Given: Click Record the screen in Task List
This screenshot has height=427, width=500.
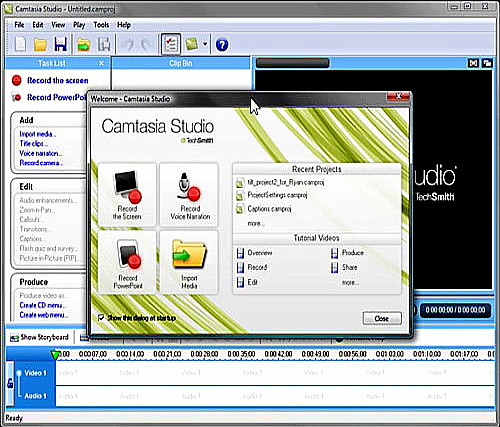Looking at the screenshot, I should 58,80.
